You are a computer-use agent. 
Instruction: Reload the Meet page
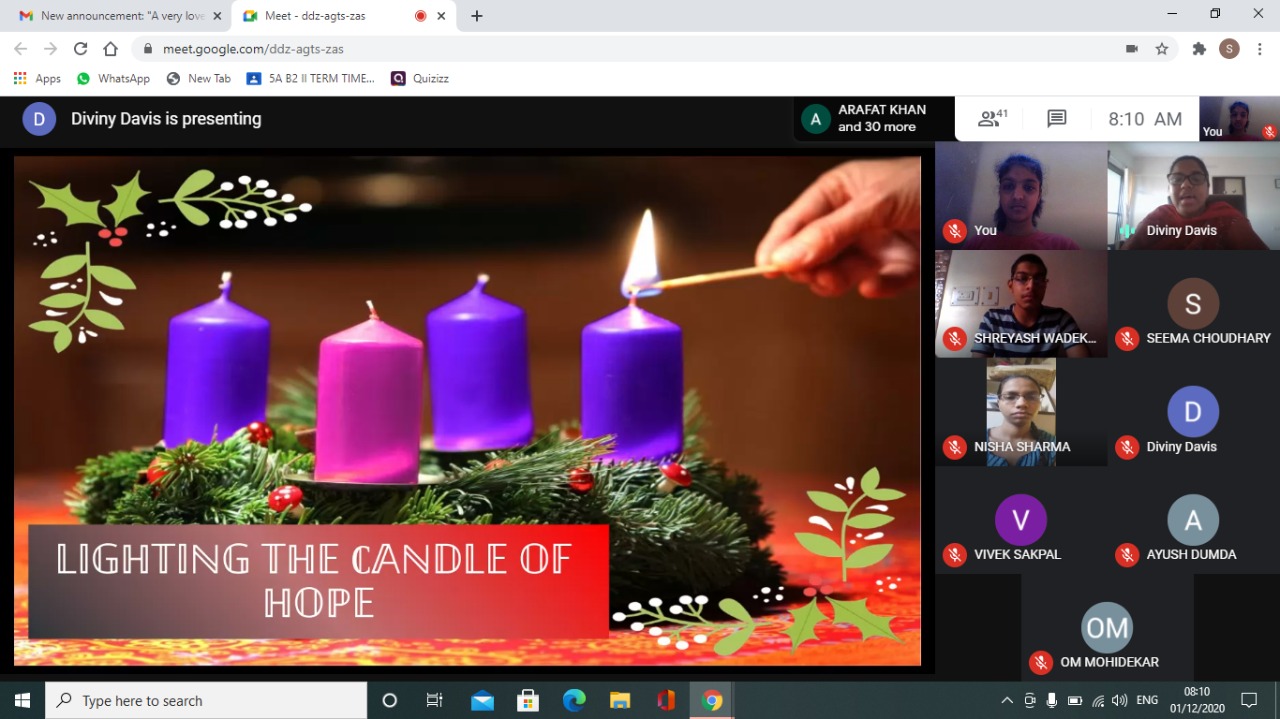click(x=80, y=48)
